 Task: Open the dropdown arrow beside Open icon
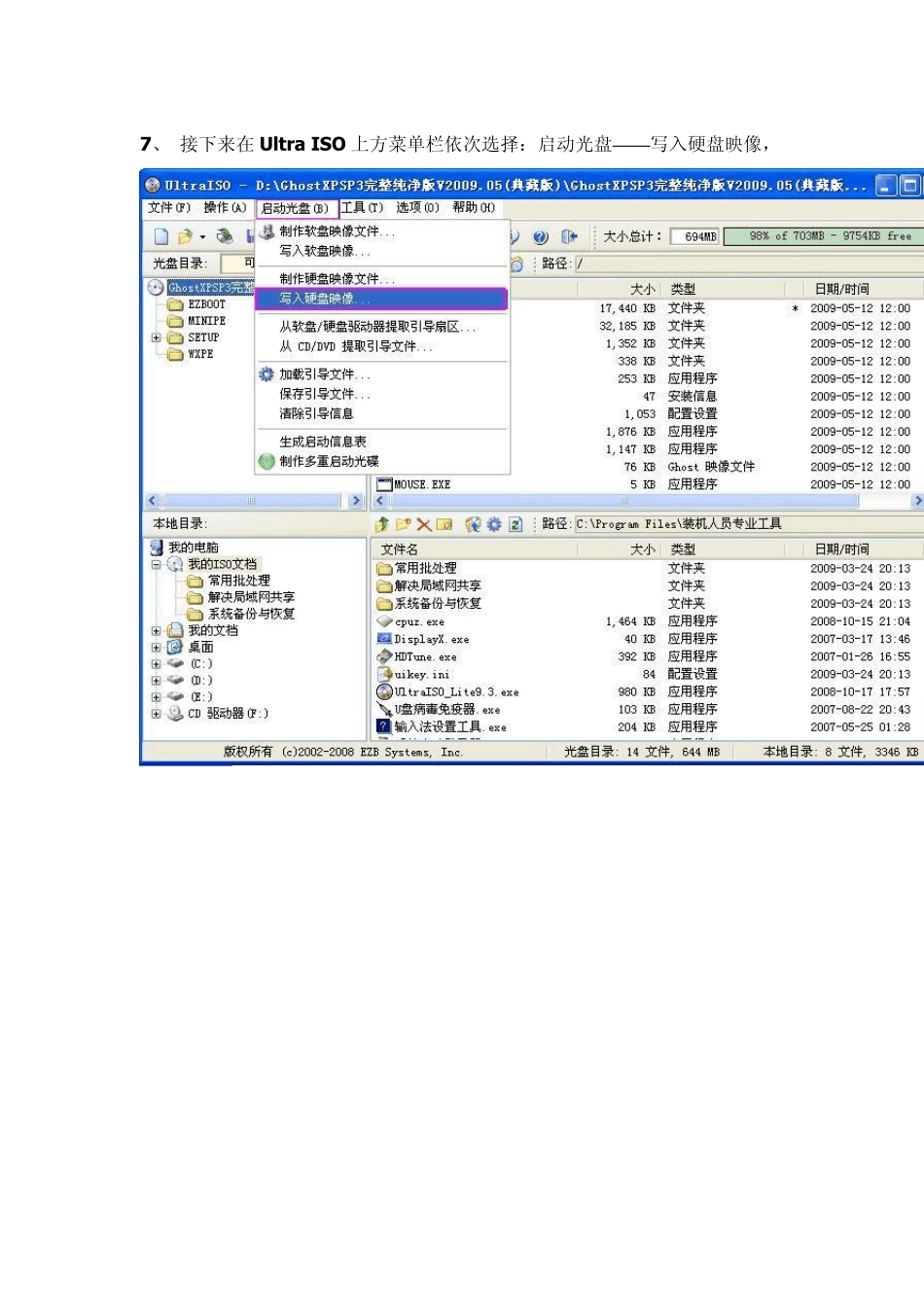click(x=202, y=237)
